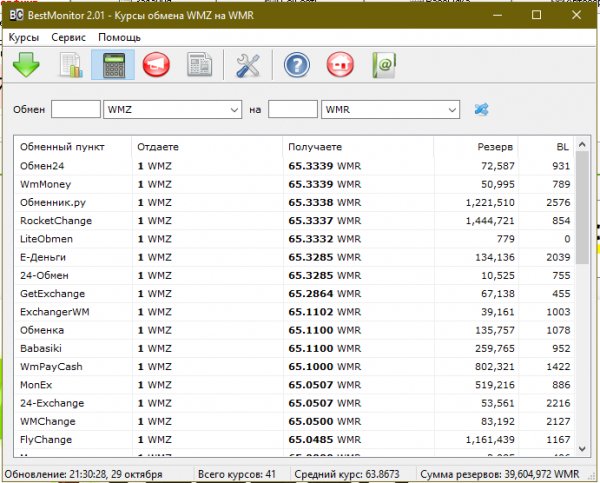The width and height of the screenshot is (600, 483).
Task: Select the ExchangerWM row
Action: (x=295, y=312)
